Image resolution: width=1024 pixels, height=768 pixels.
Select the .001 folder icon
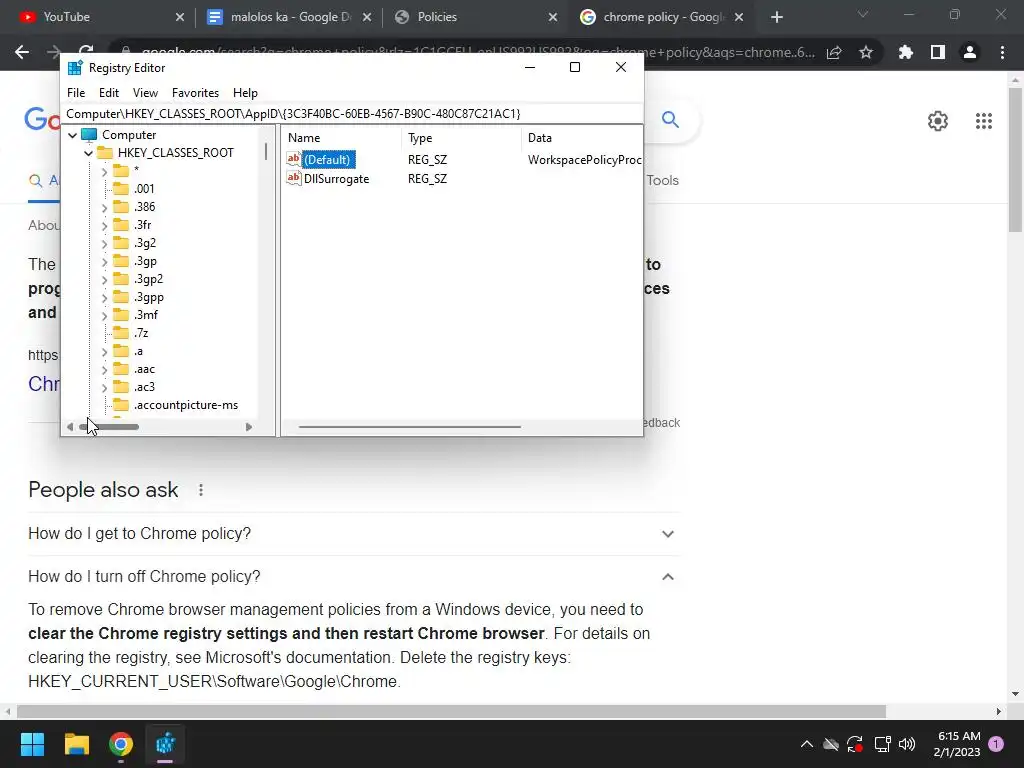point(121,189)
